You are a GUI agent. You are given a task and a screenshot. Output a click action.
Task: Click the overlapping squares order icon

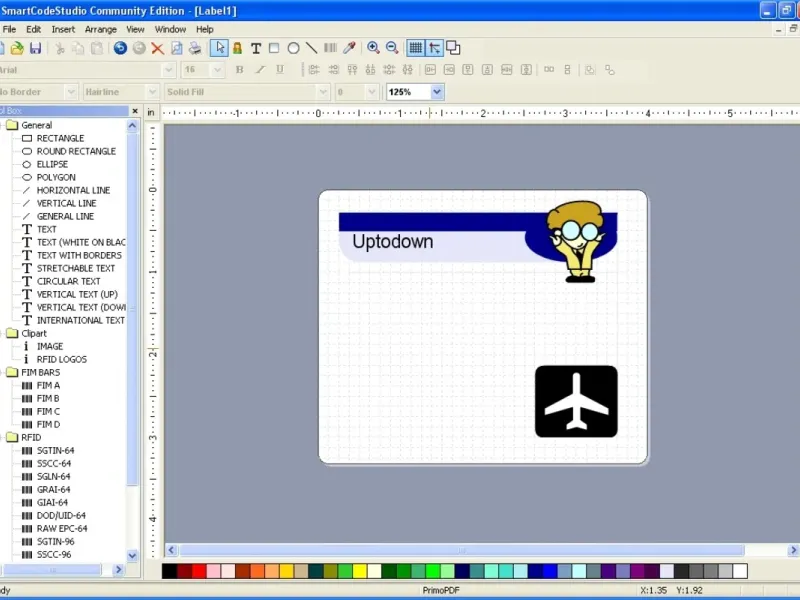453,48
